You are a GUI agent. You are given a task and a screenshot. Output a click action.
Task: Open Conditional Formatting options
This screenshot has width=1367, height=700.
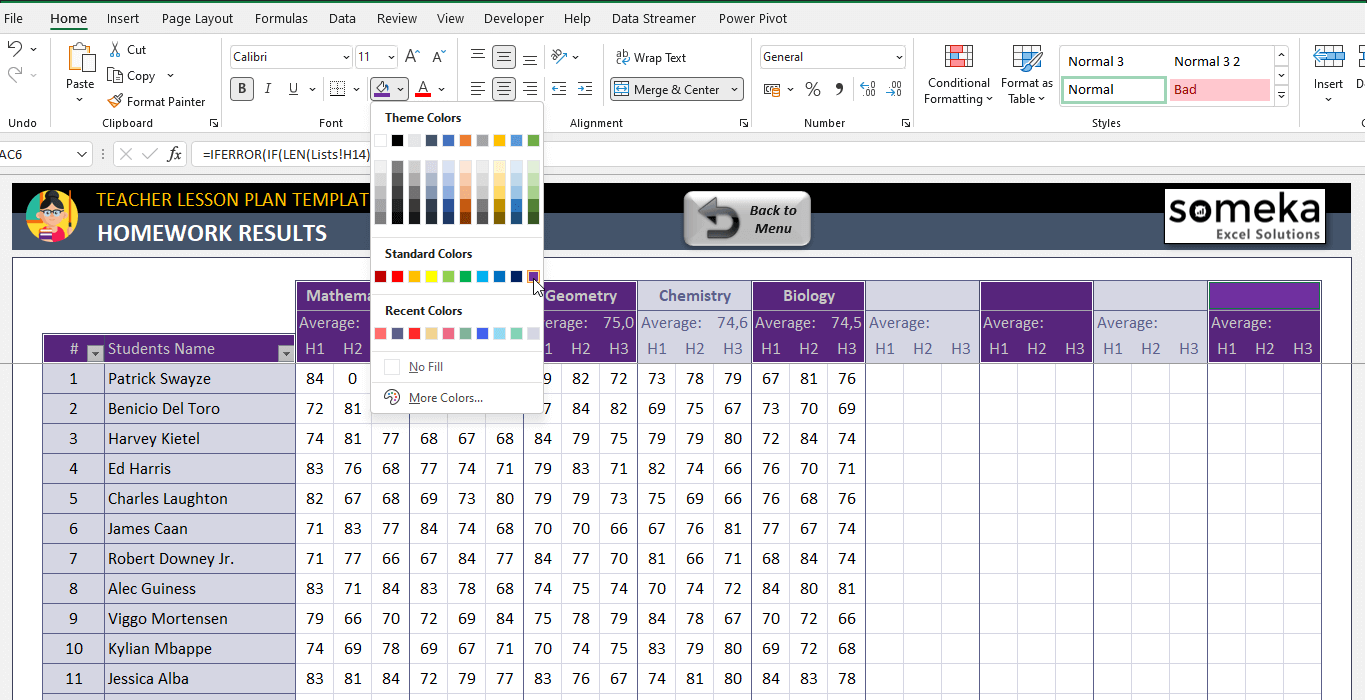[957, 75]
